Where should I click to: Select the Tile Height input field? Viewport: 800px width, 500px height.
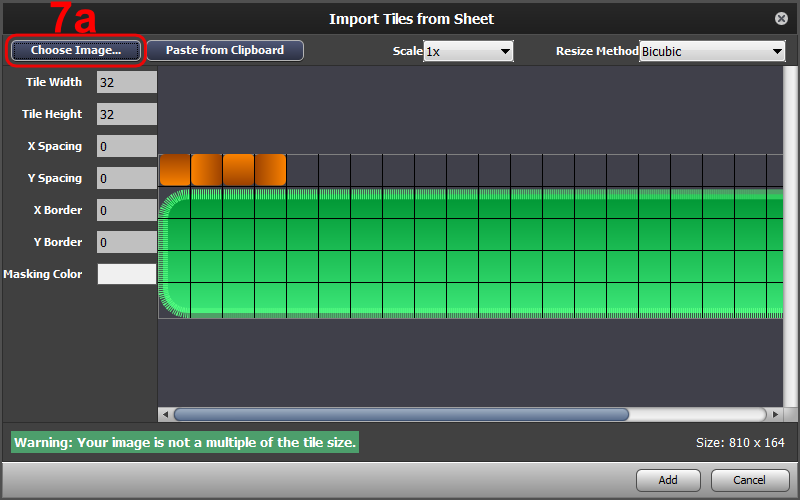[127, 114]
